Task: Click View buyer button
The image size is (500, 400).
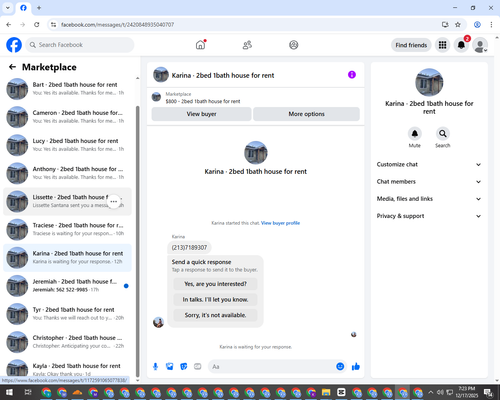Action: point(201,114)
